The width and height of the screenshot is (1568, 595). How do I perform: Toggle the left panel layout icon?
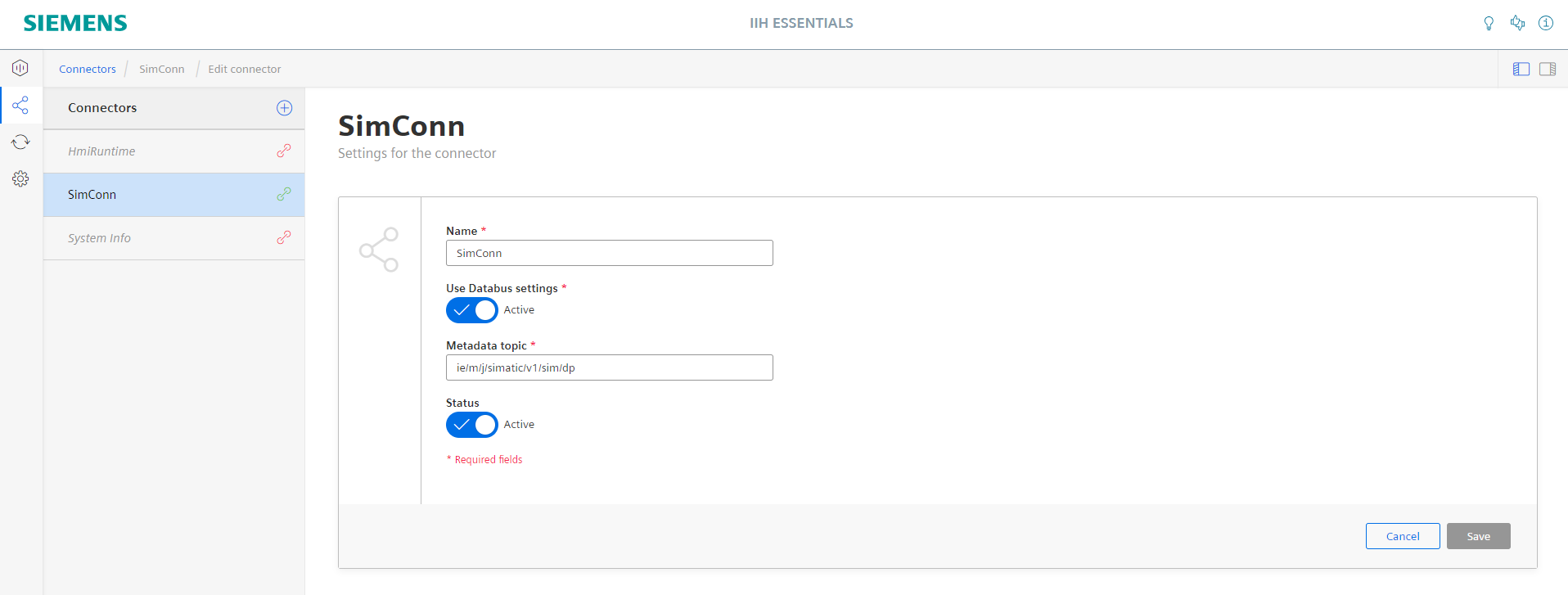[x=1521, y=69]
